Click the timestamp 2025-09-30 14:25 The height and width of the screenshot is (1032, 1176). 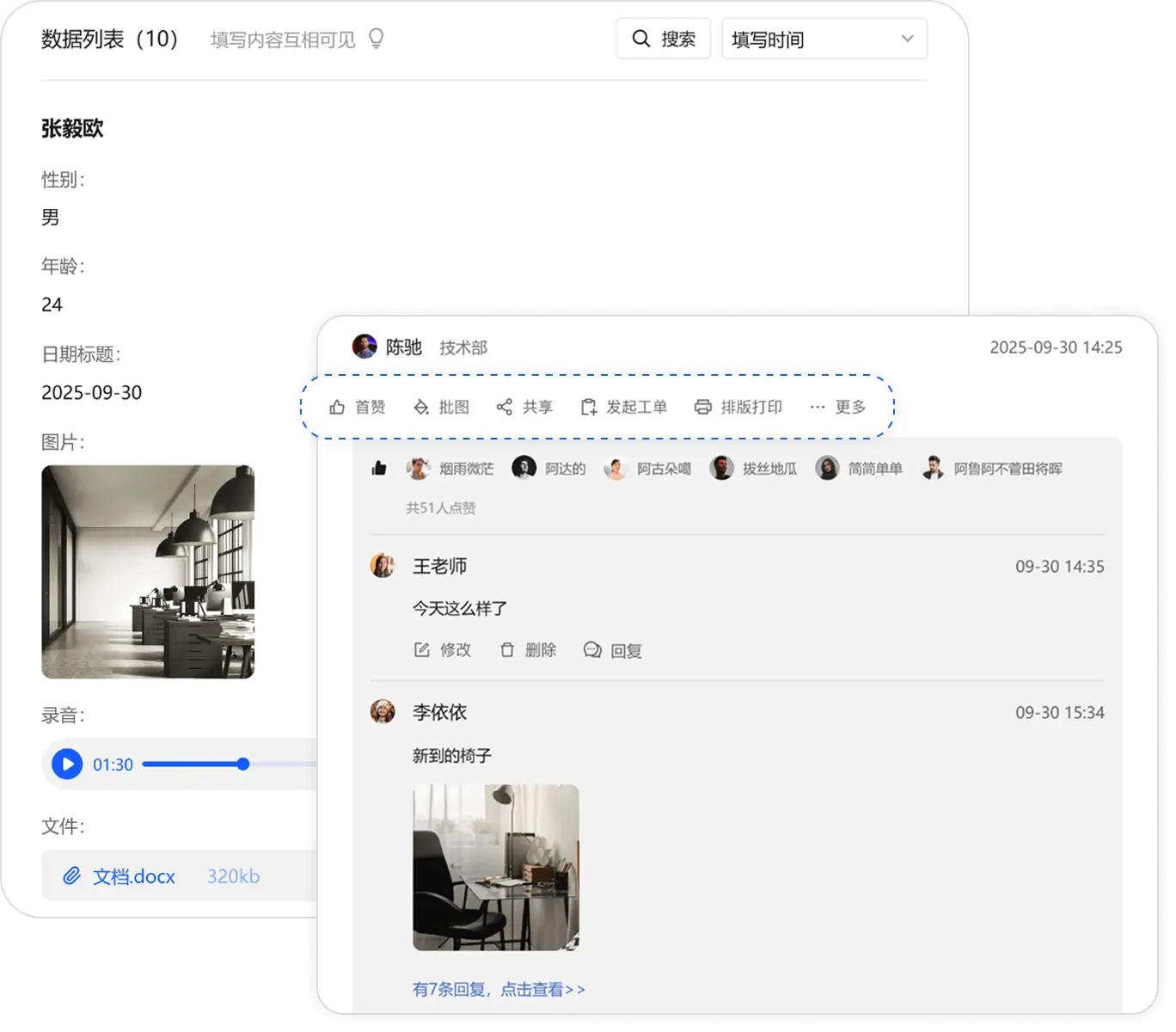[1056, 347]
